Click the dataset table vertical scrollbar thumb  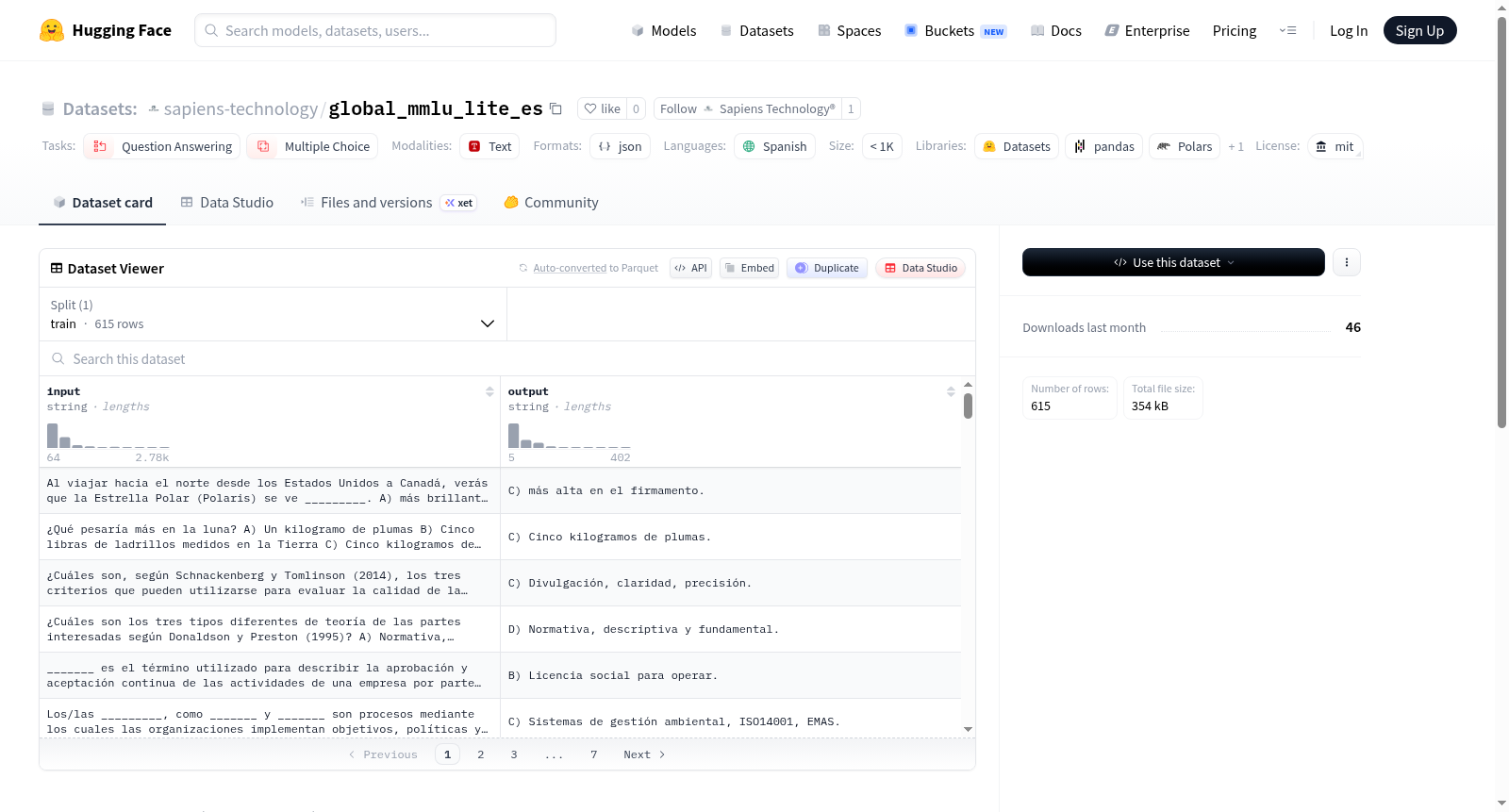pyautogui.click(x=968, y=406)
